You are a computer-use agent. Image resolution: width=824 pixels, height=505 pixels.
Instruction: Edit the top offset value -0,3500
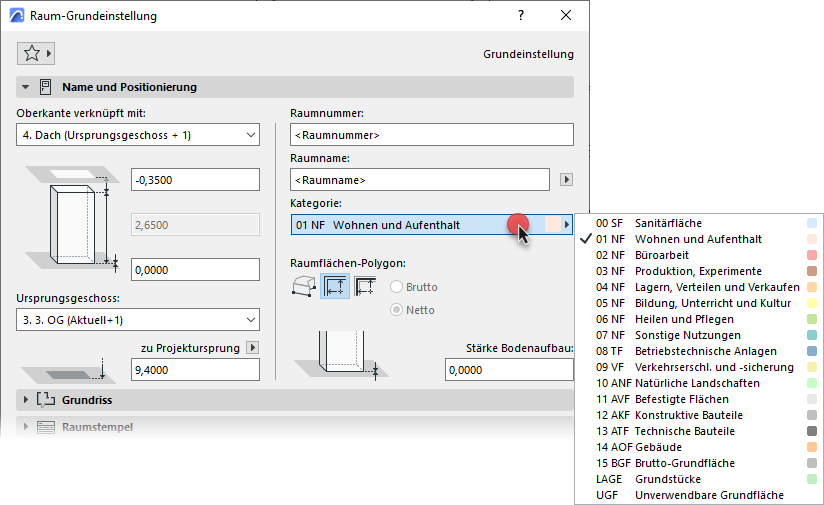tap(195, 180)
